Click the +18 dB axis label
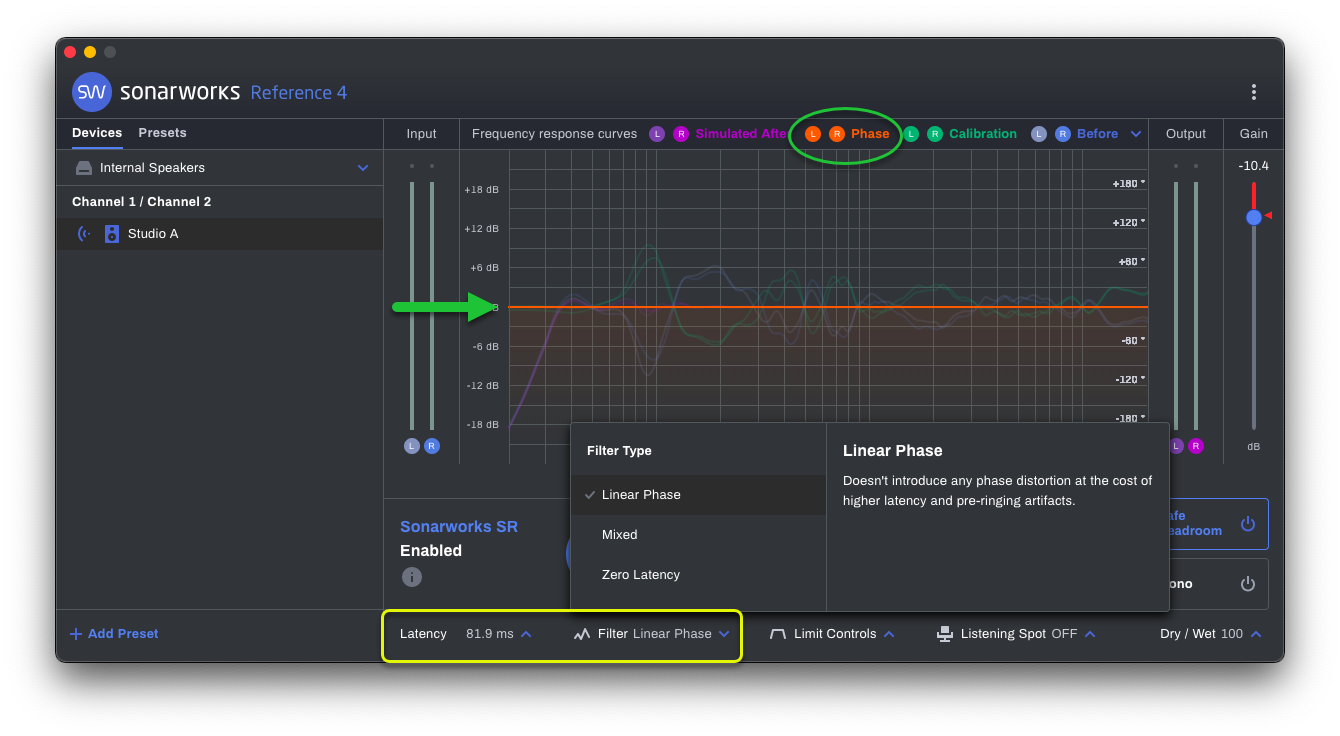The image size is (1340, 736). (x=481, y=189)
